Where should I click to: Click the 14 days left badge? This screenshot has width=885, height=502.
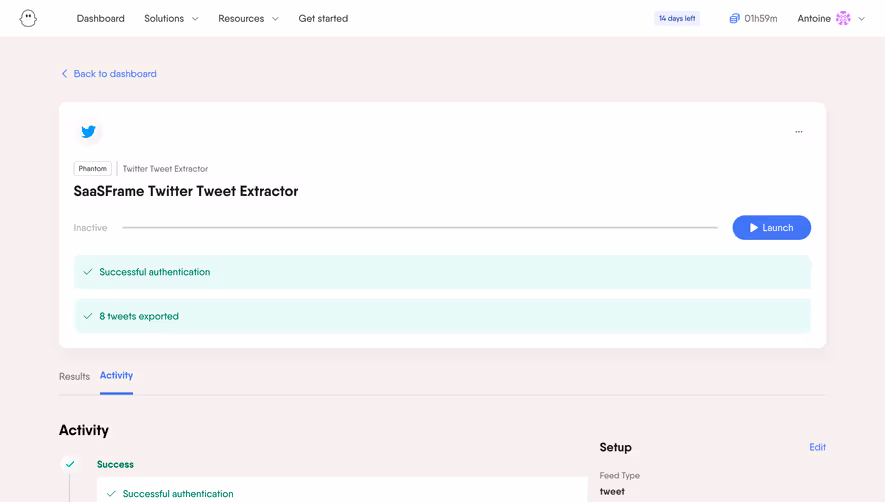[x=677, y=18]
